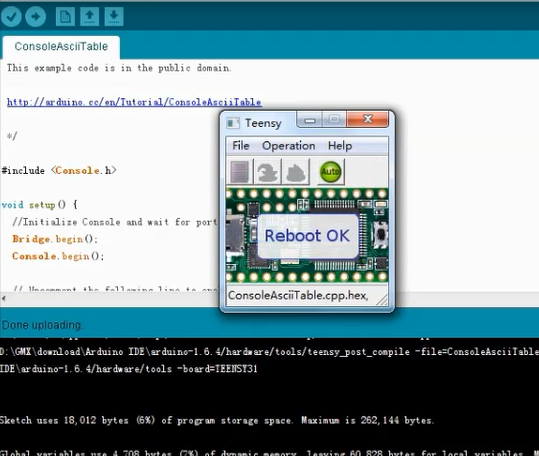This screenshot has width=539, height=456.
Task: Click the Arduino Upload arrow button
Action: point(35,16)
